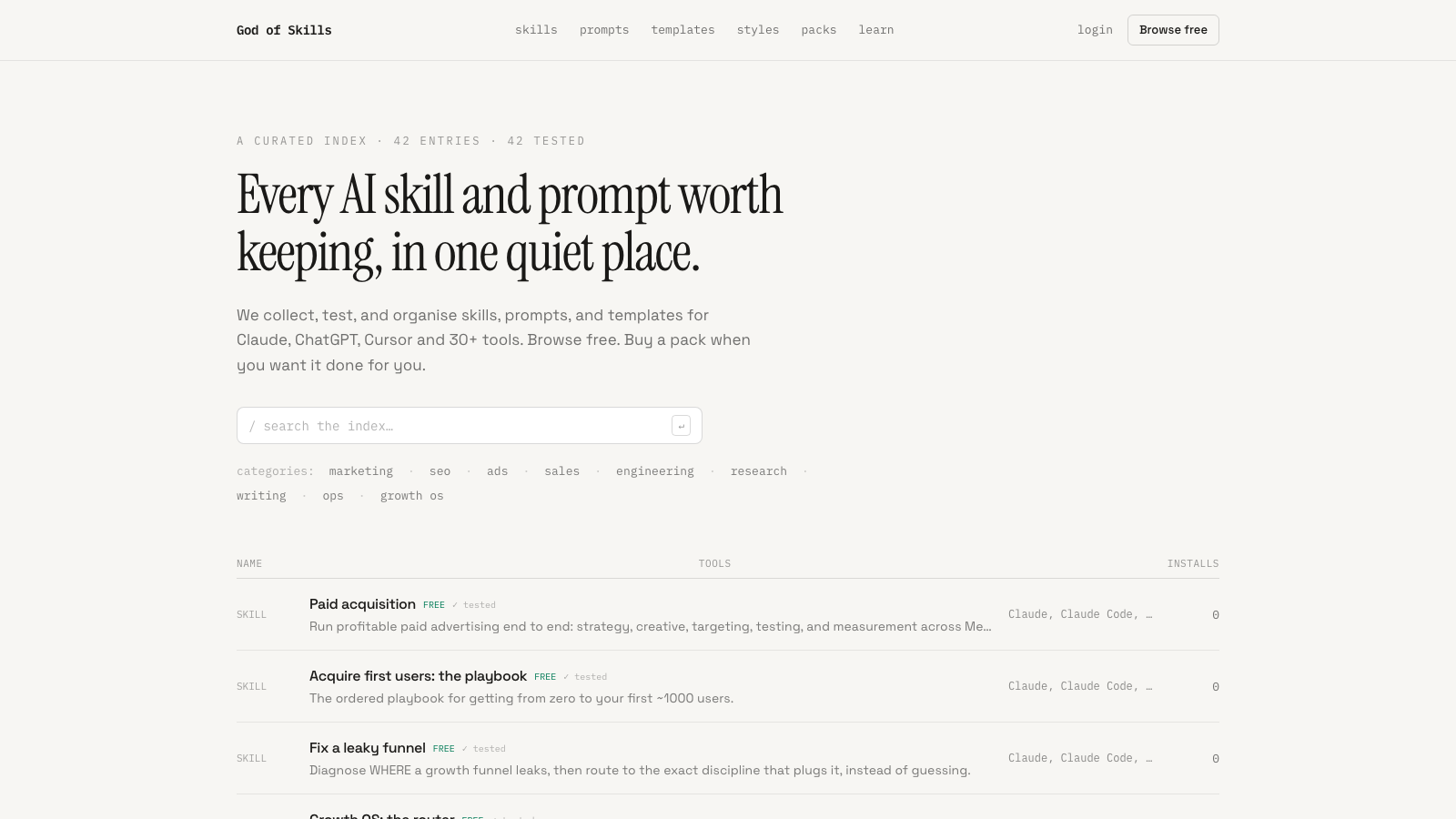Open the packs navigation link
Screen dimensions: 1456x819
coord(819,30)
